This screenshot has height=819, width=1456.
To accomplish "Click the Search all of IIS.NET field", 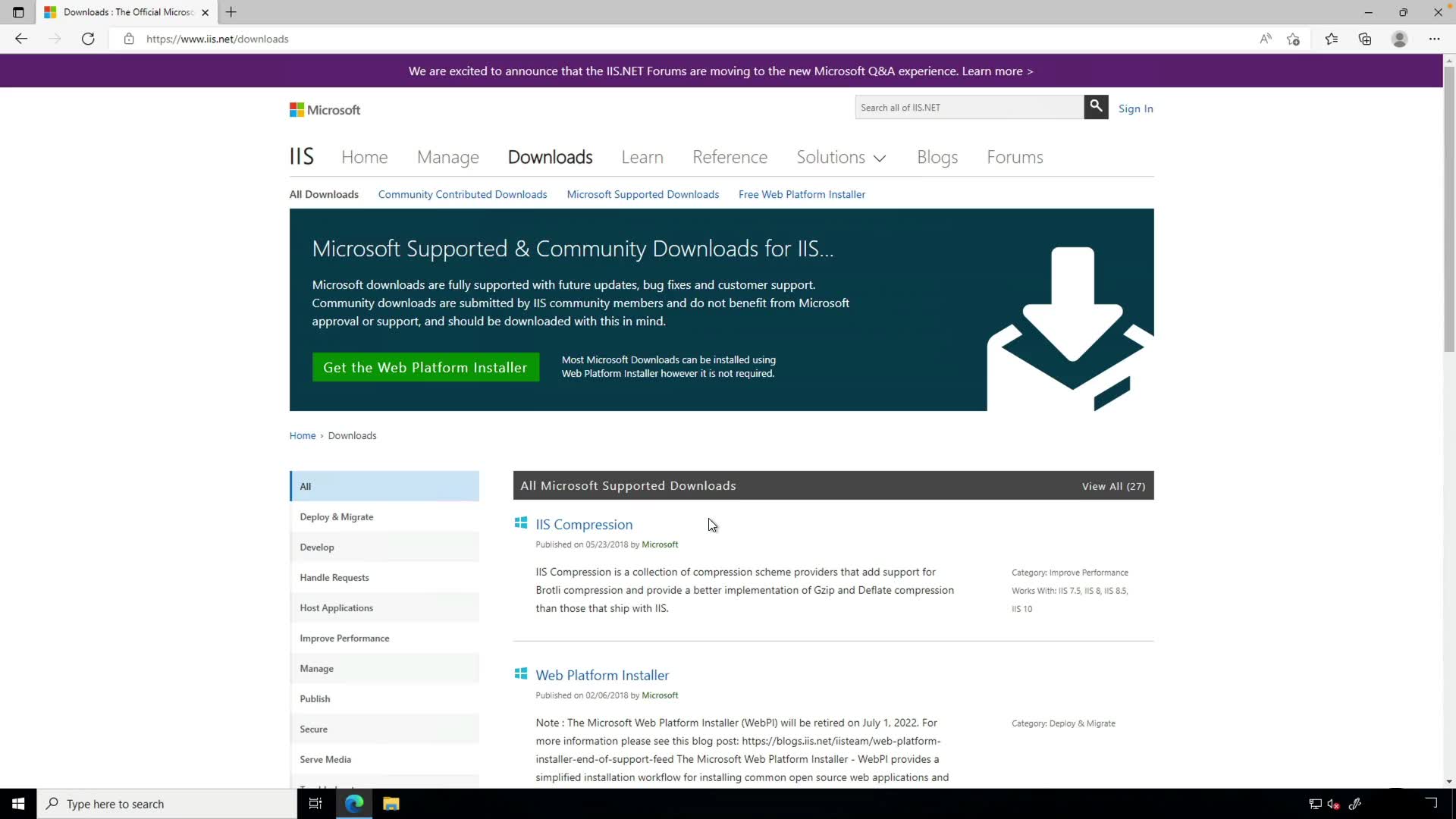I will point(968,108).
